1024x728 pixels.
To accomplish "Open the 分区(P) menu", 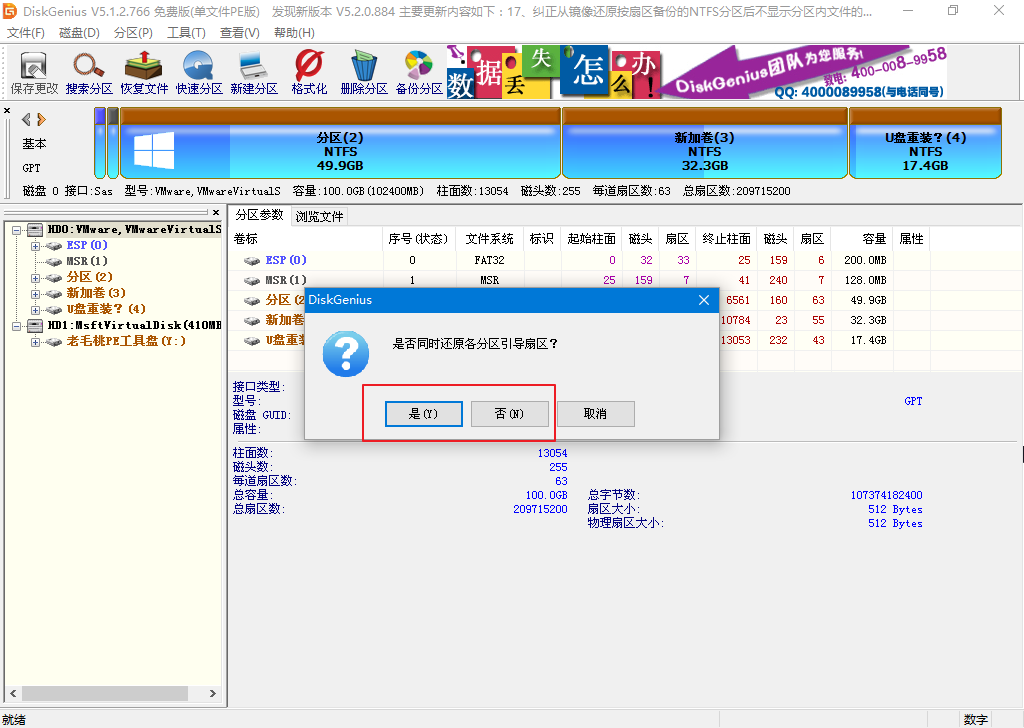I will tap(133, 33).
